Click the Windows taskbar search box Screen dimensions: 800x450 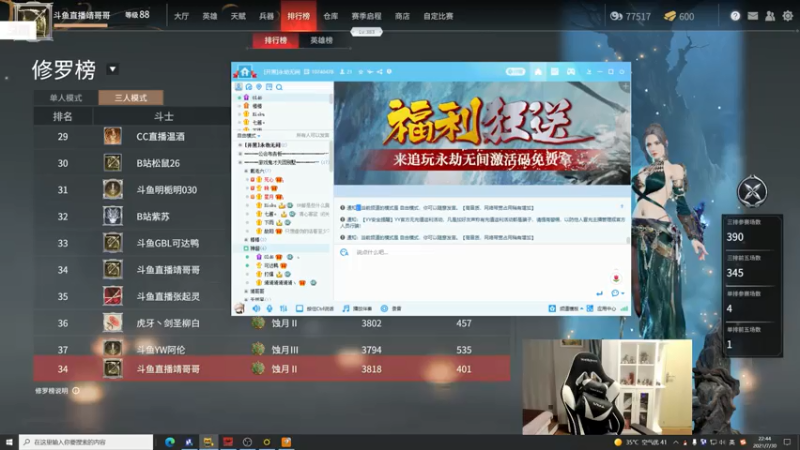[86, 442]
